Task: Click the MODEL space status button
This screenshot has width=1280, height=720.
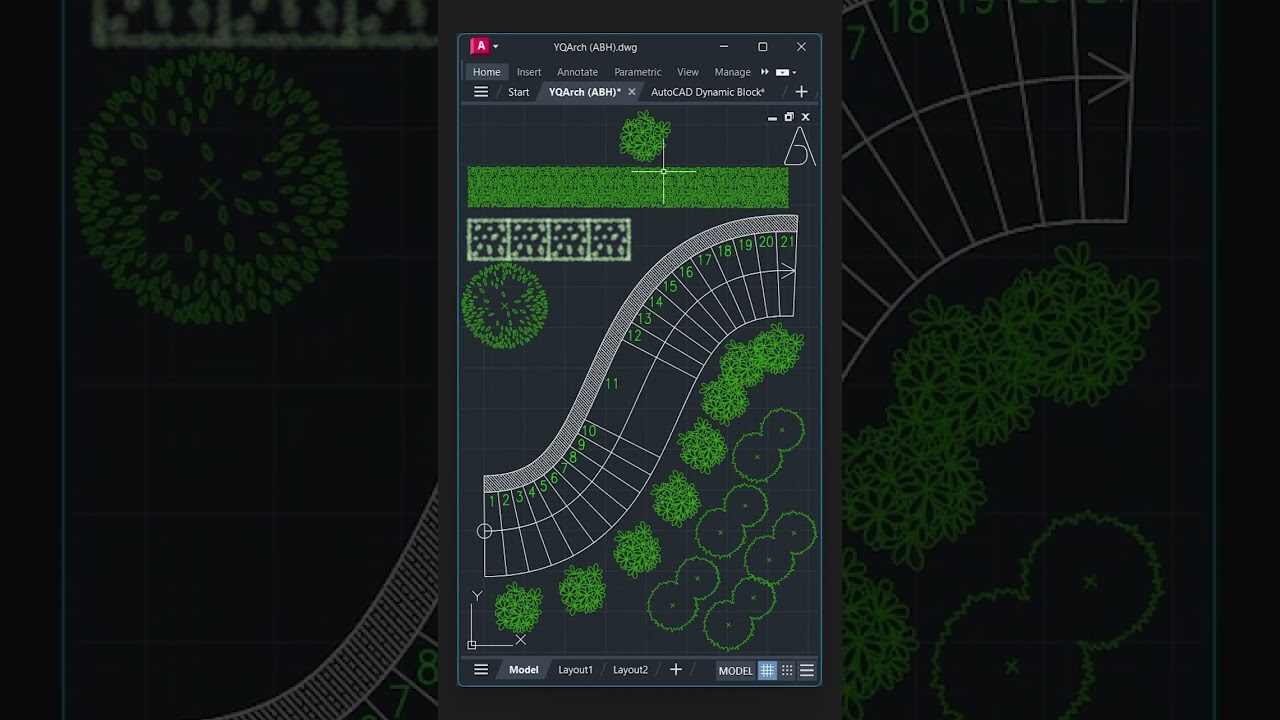Action: click(735, 671)
